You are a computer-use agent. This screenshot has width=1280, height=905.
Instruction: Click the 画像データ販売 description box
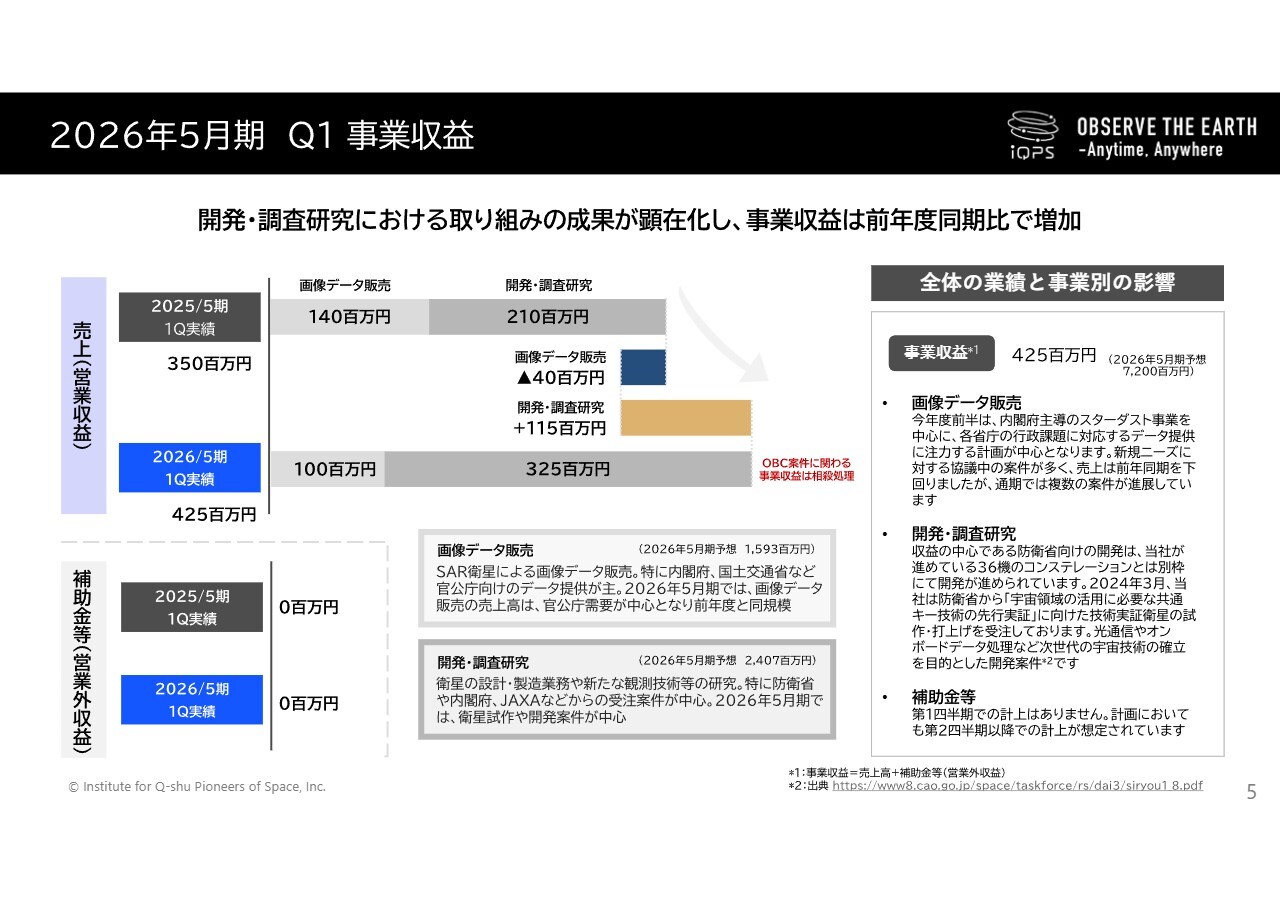[626, 578]
